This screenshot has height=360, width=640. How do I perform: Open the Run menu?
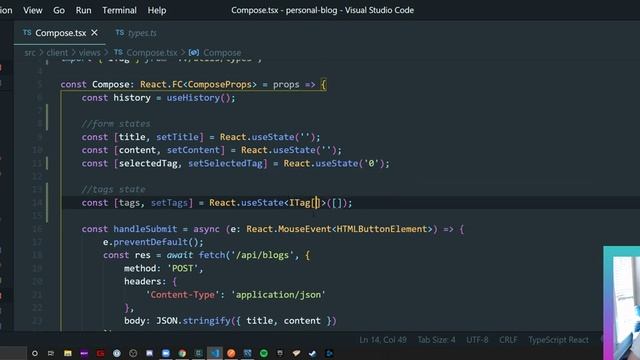point(83,10)
